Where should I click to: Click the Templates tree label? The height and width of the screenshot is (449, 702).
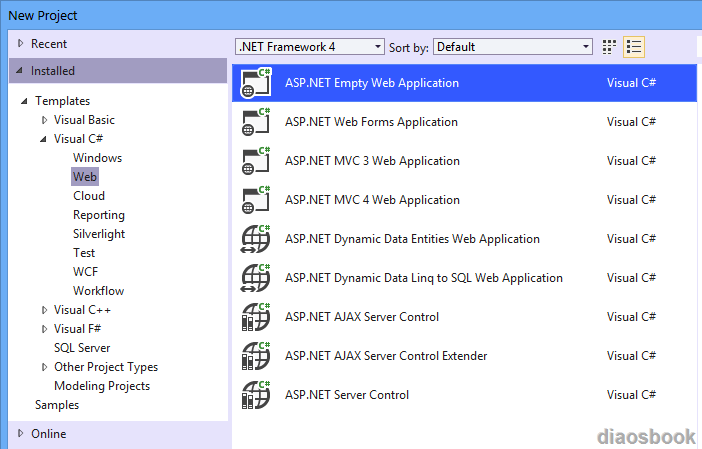[x=62, y=101]
